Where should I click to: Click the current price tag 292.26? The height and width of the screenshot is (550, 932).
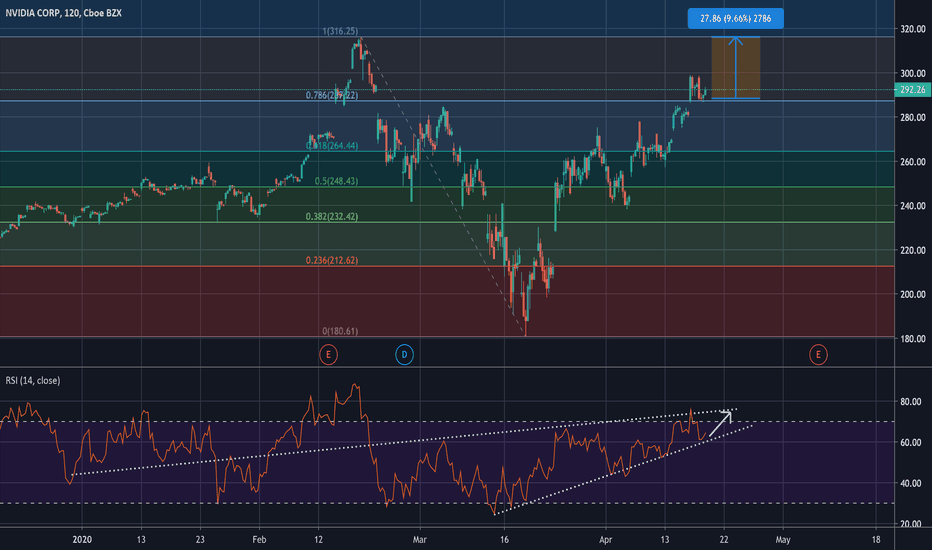[912, 90]
